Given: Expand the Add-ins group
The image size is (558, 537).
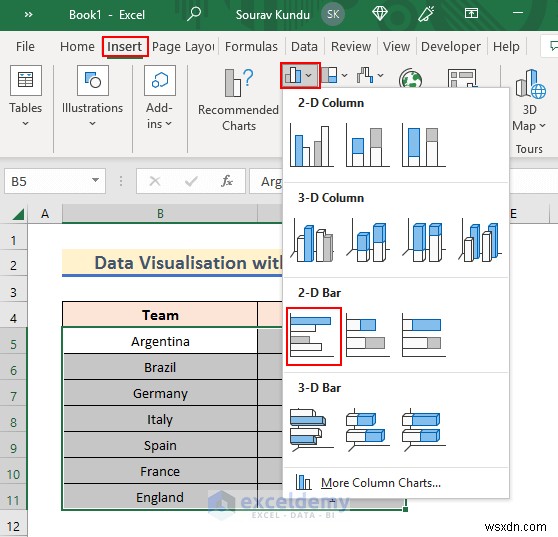Looking at the screenshot, I should coord(159,97).
